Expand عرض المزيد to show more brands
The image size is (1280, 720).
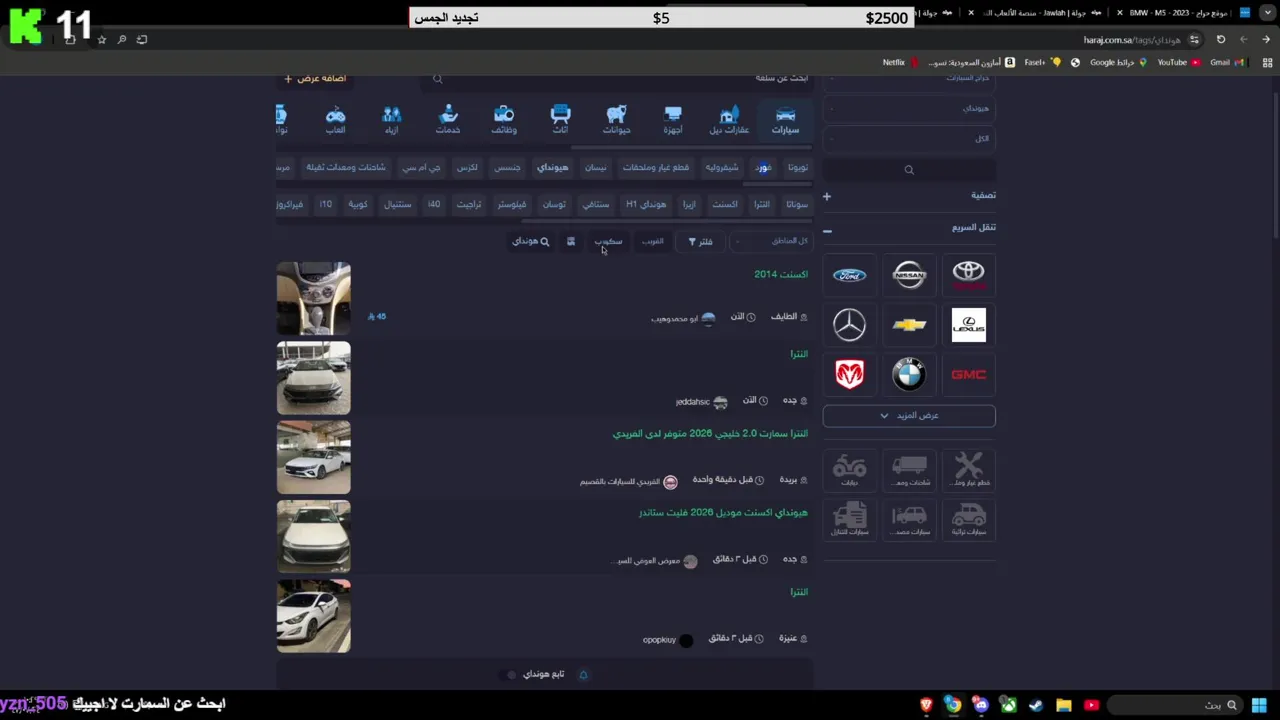click(x=909, y=415)
